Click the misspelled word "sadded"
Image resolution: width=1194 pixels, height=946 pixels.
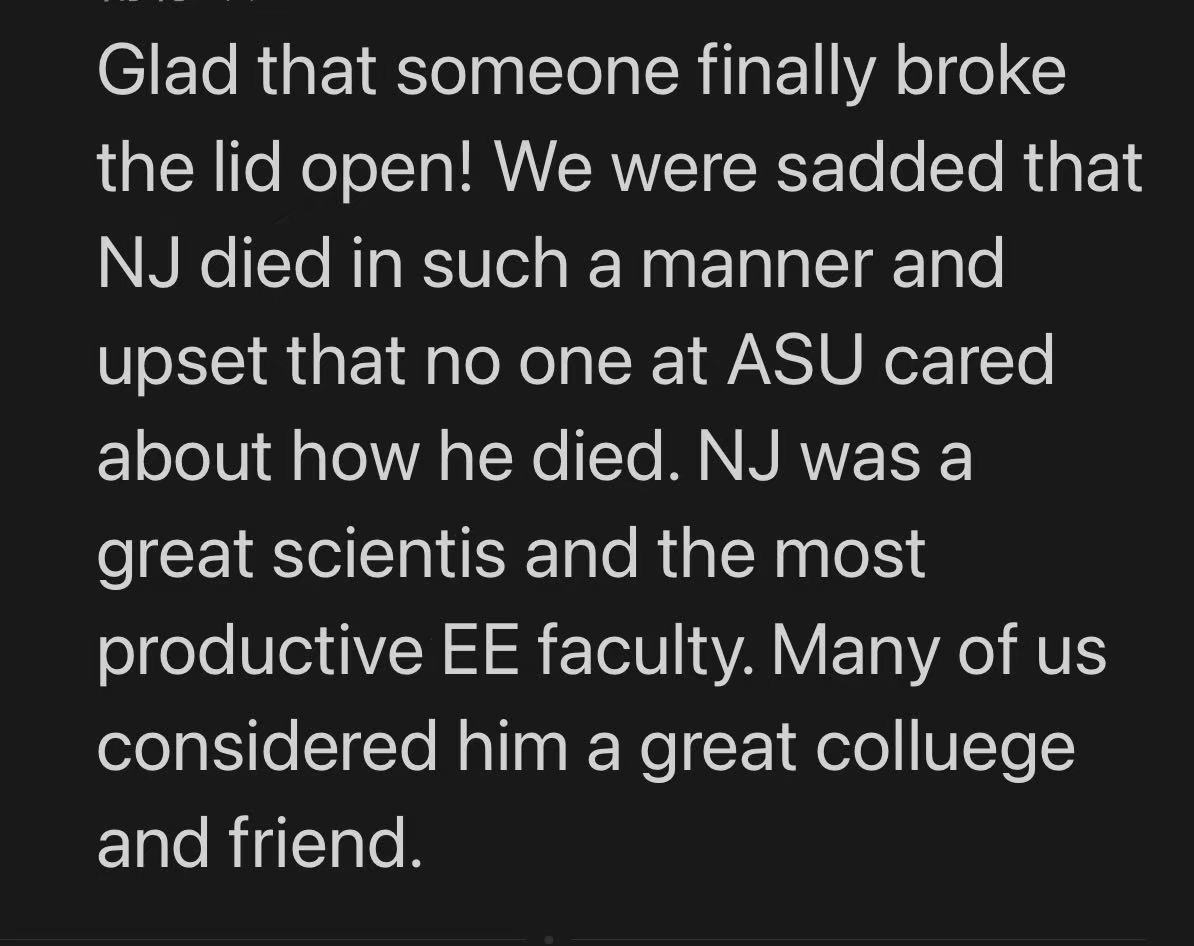(890, 167)
